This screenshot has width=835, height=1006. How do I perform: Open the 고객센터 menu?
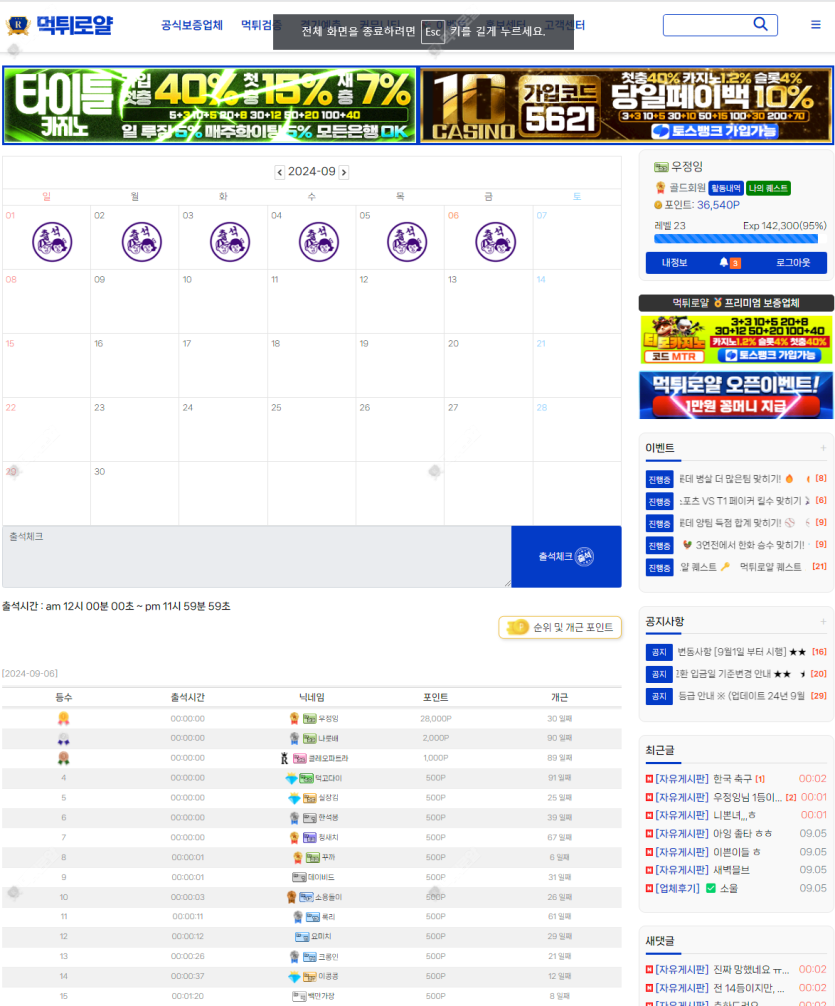point(565,25)
